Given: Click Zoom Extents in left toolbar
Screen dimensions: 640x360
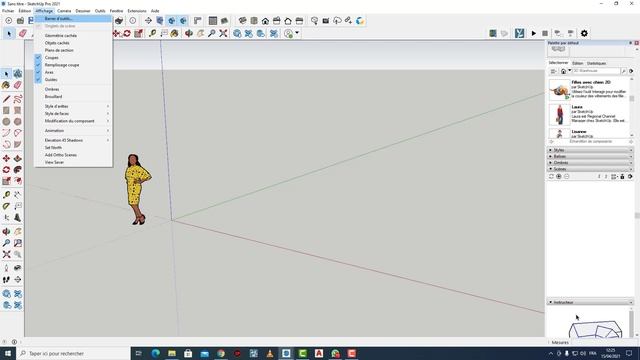Looking at the screenshot, I should click(x=6, y=254).
